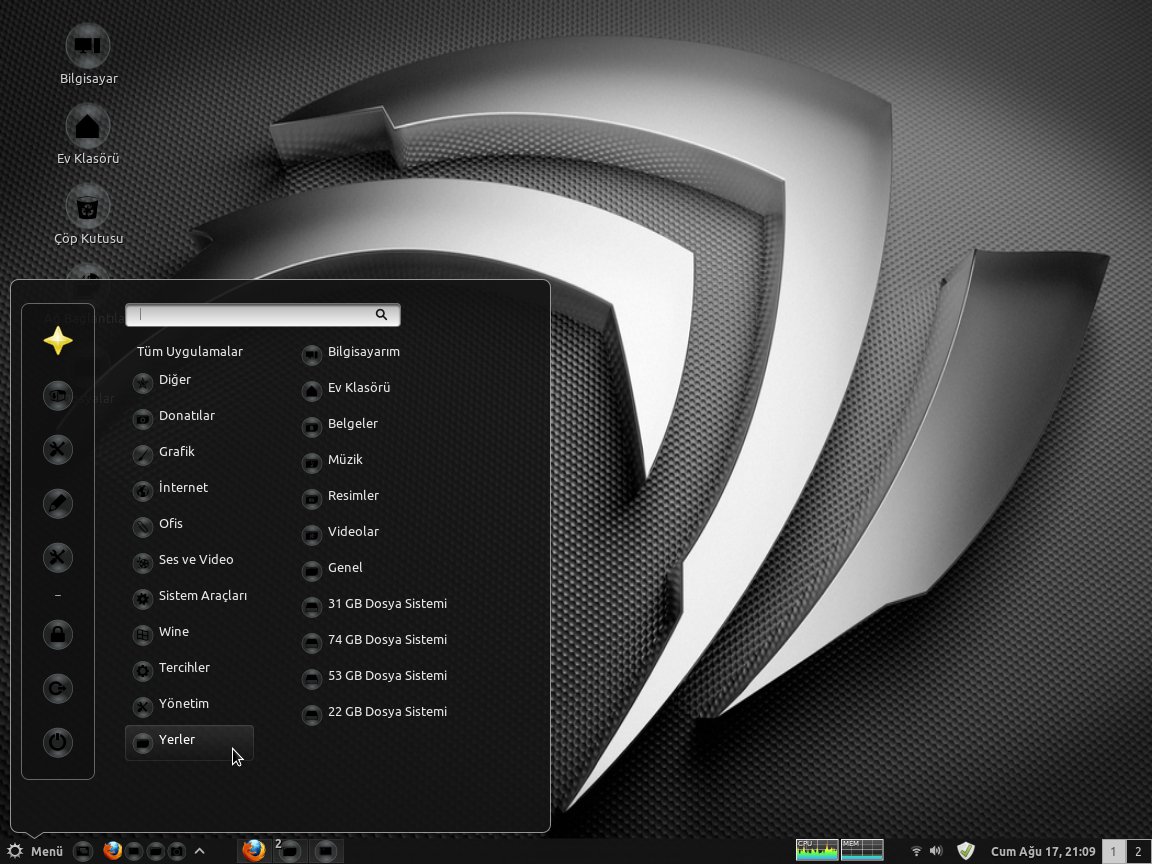Select the Grafik category
Viewport: 1152px width, 864px height.
(x=190, y=452)
